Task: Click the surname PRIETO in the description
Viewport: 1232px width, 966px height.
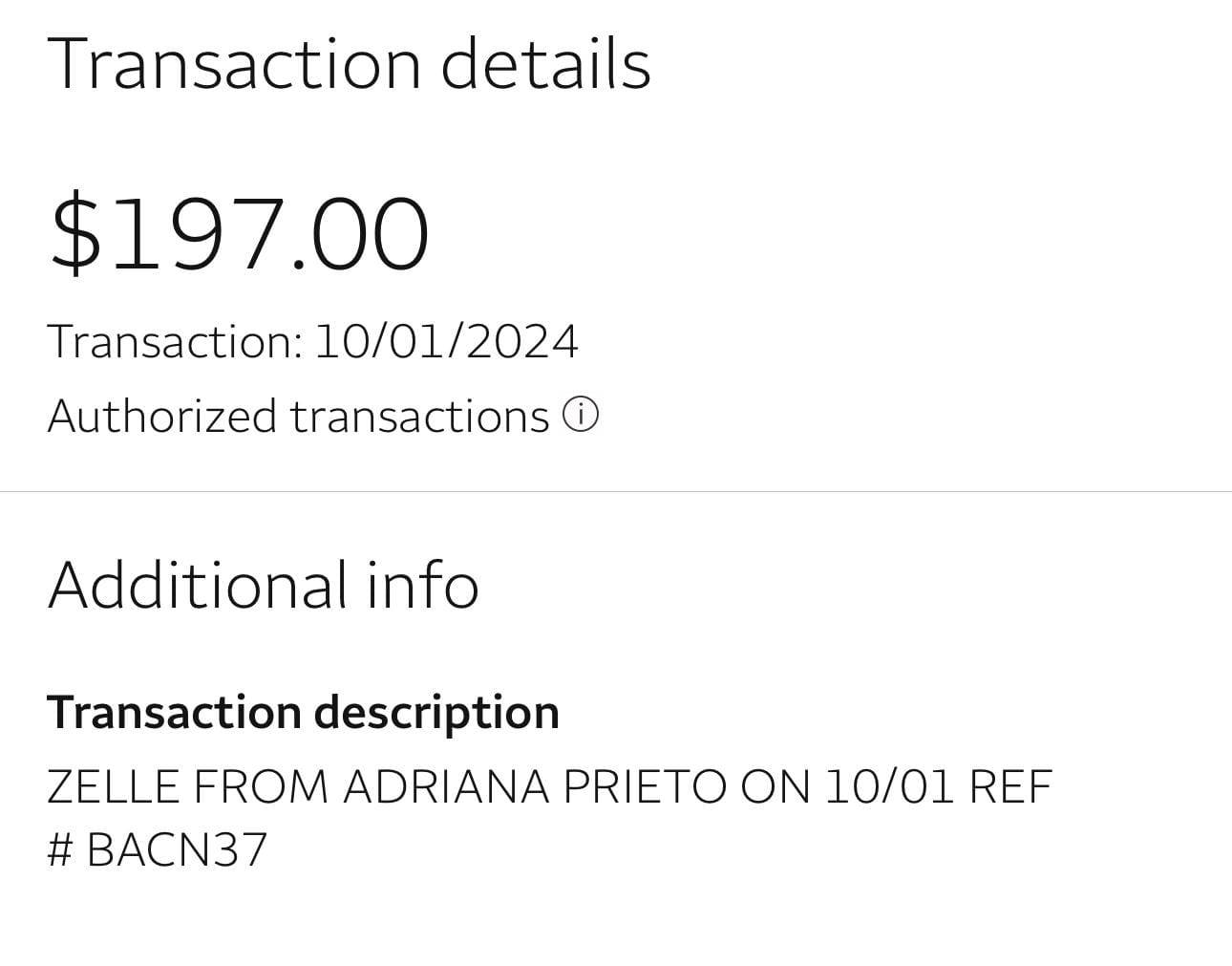Action: click(644, 787)
